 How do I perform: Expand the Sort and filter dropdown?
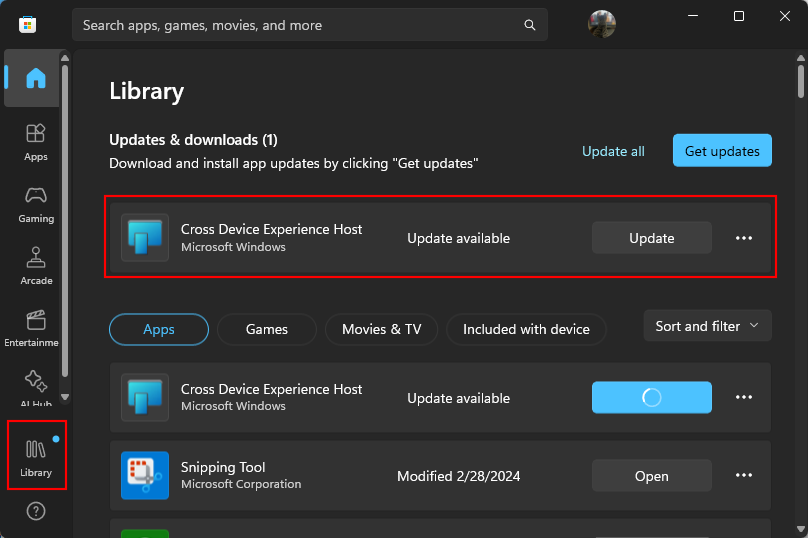click(707, 326)
